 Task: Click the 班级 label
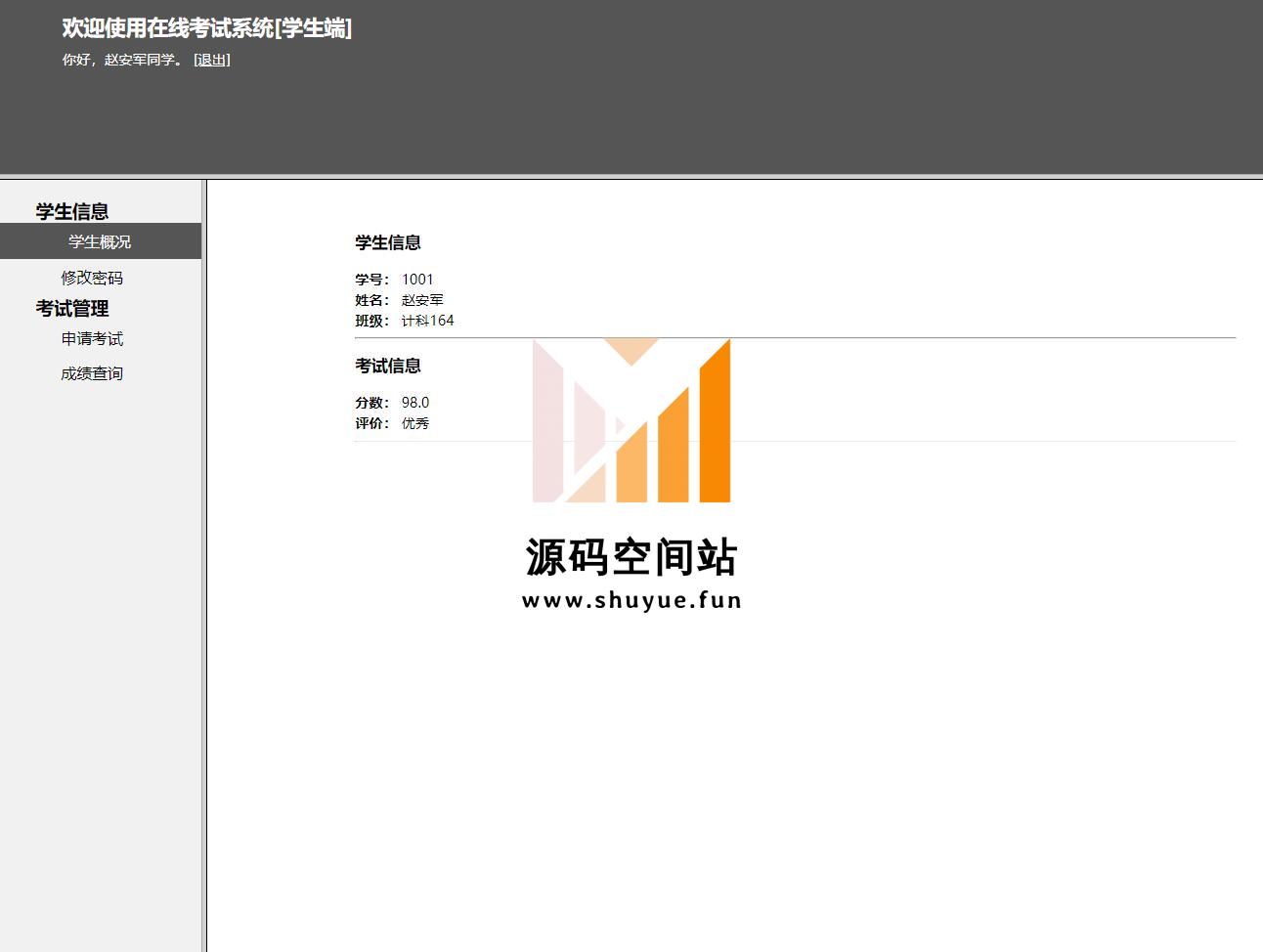point(371,321)
